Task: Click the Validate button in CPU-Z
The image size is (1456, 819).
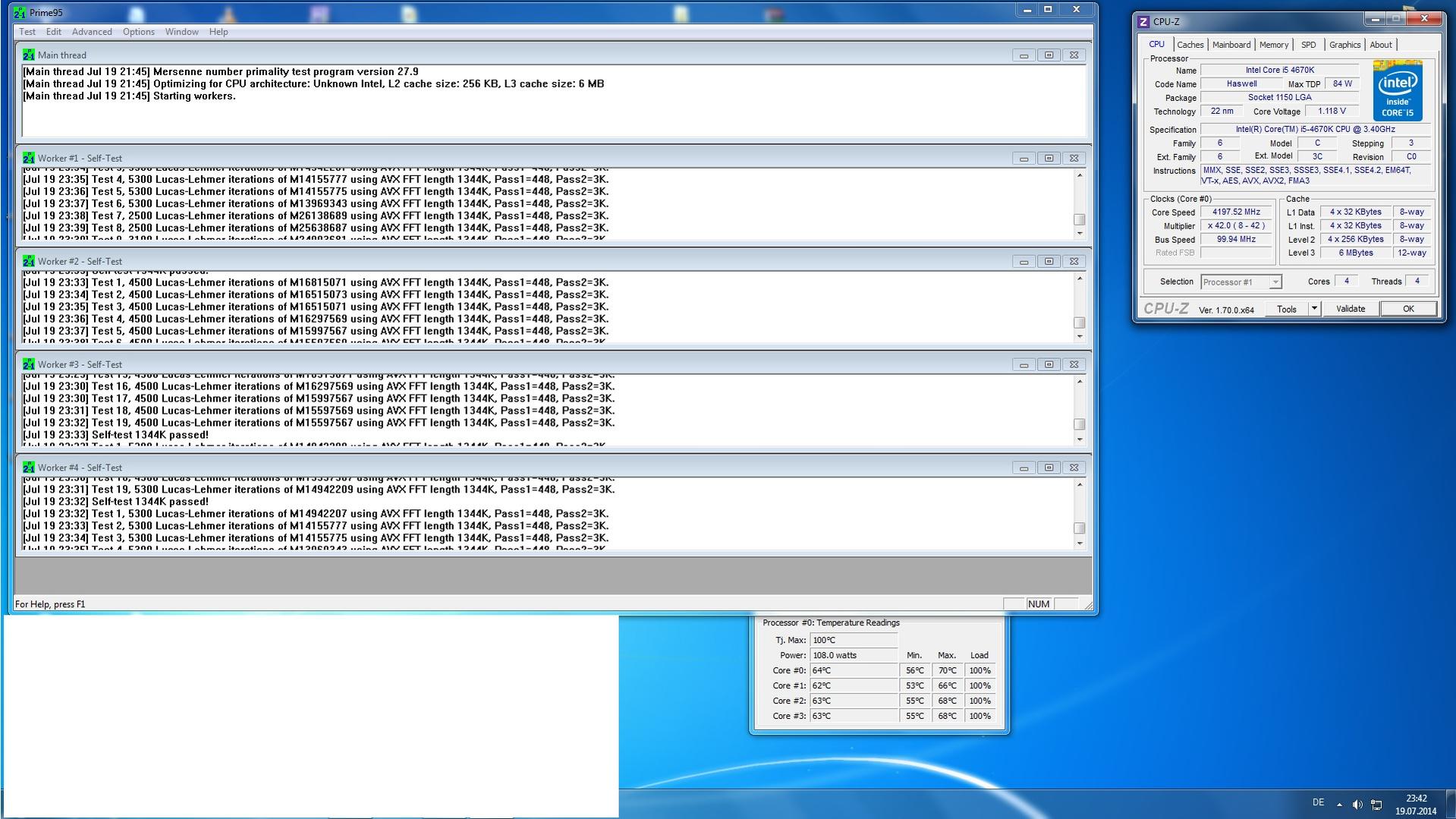Action: pyautogui.click(x=1351, y=309)
